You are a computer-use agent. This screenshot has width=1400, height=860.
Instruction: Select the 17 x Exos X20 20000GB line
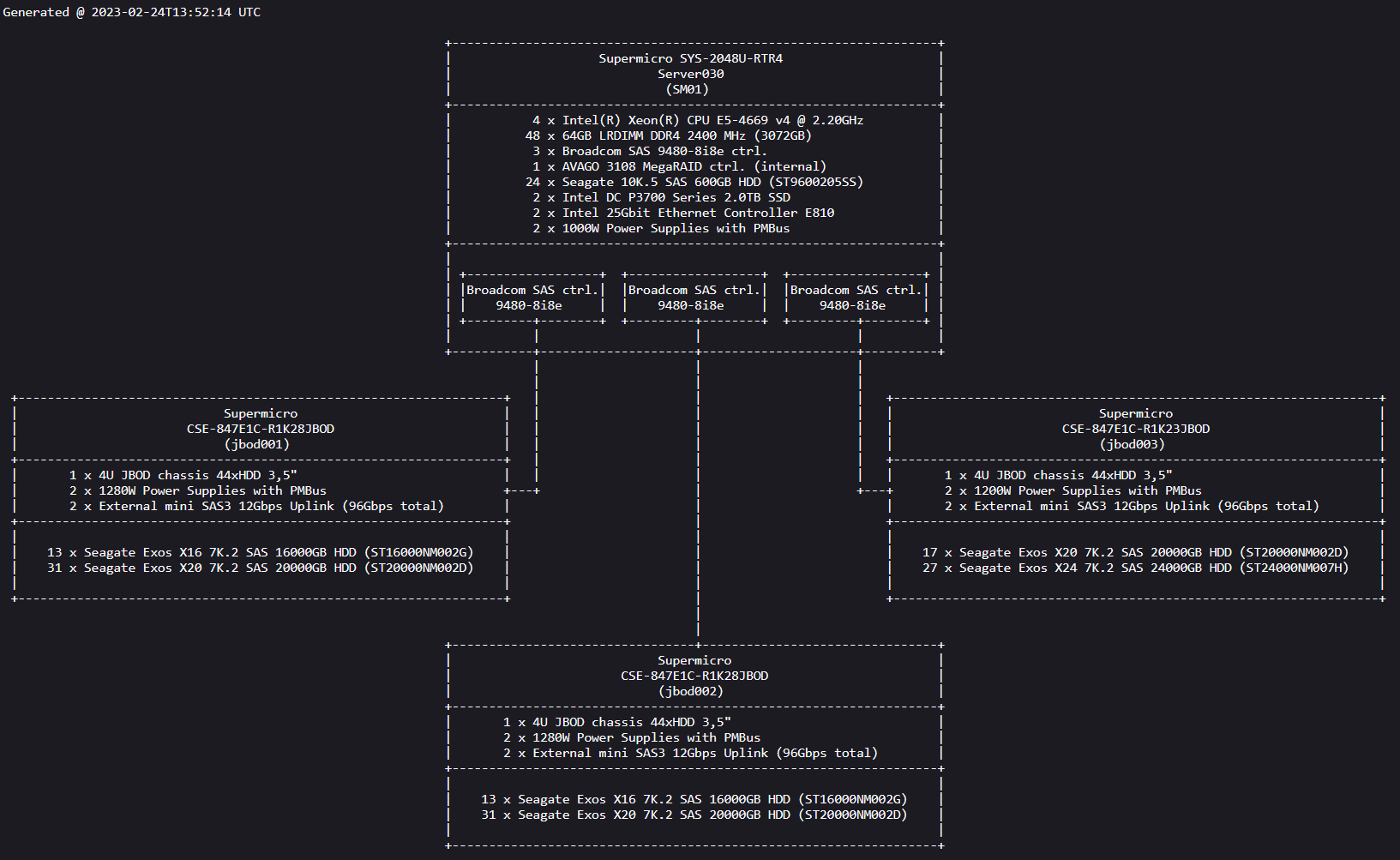[1136, 552]
